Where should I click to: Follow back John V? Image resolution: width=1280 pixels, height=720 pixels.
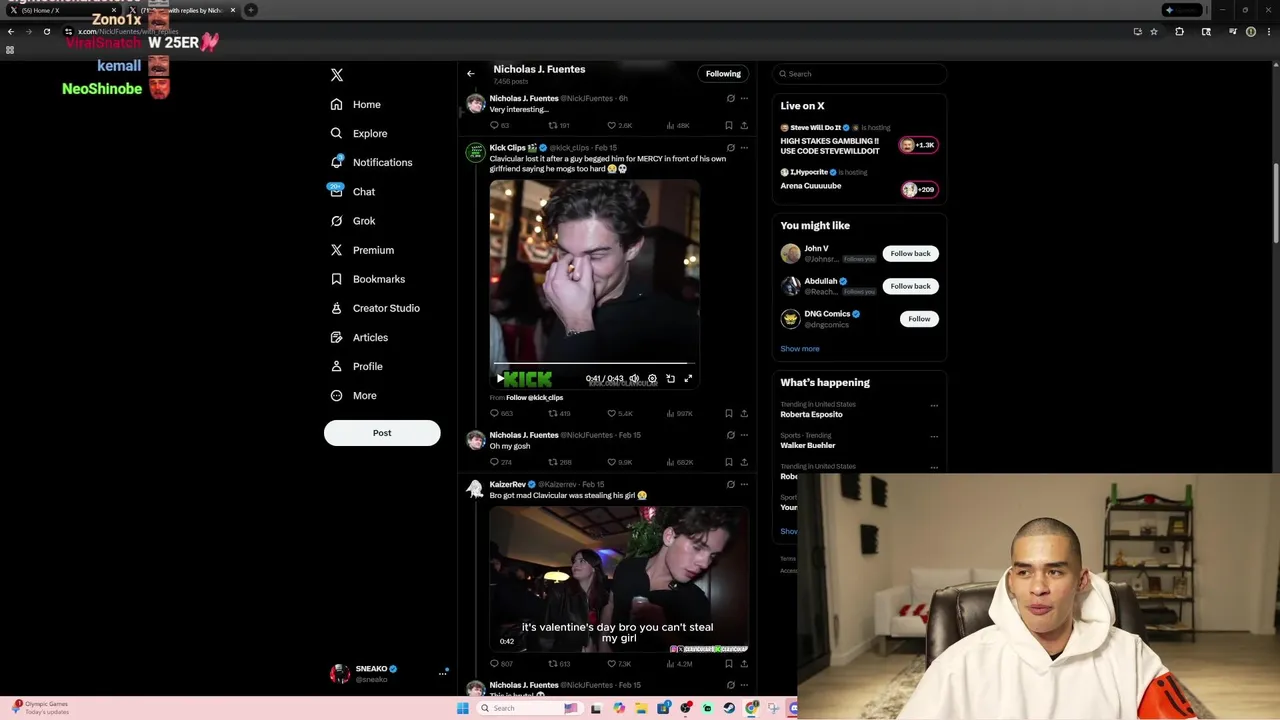[x=910, y=254]
